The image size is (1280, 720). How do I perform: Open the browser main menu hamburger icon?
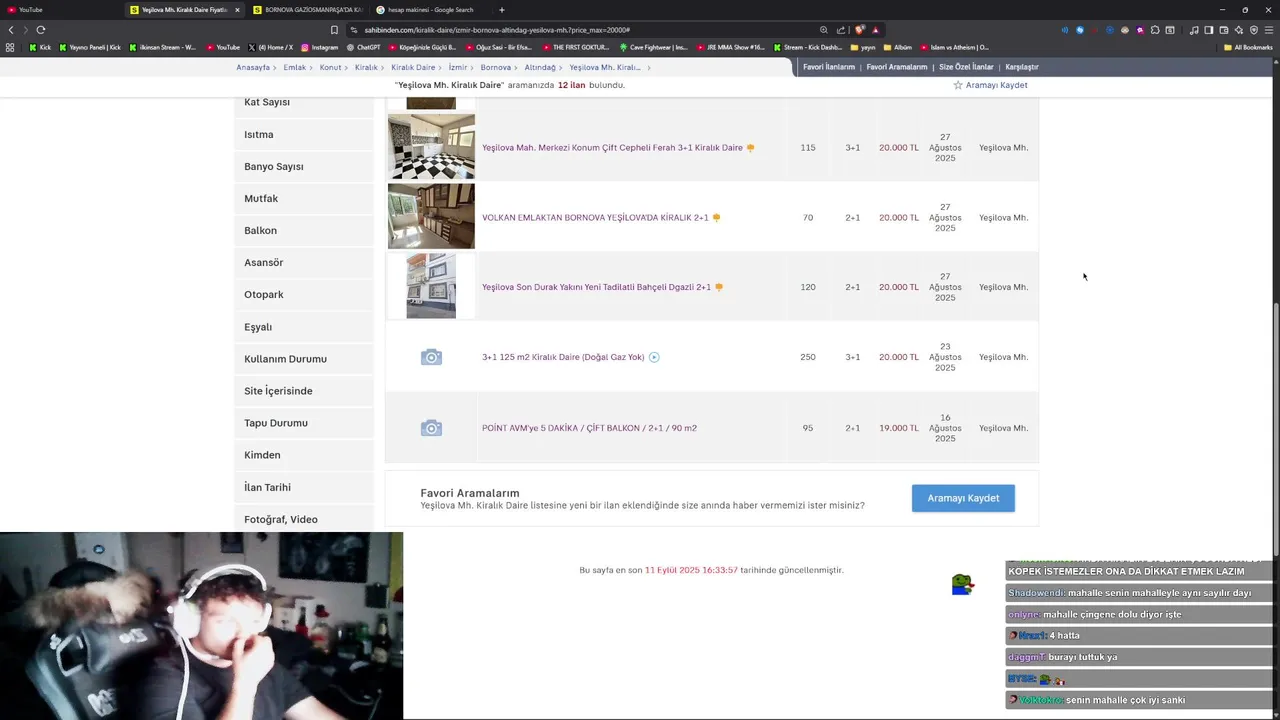tap(1269, 30)
